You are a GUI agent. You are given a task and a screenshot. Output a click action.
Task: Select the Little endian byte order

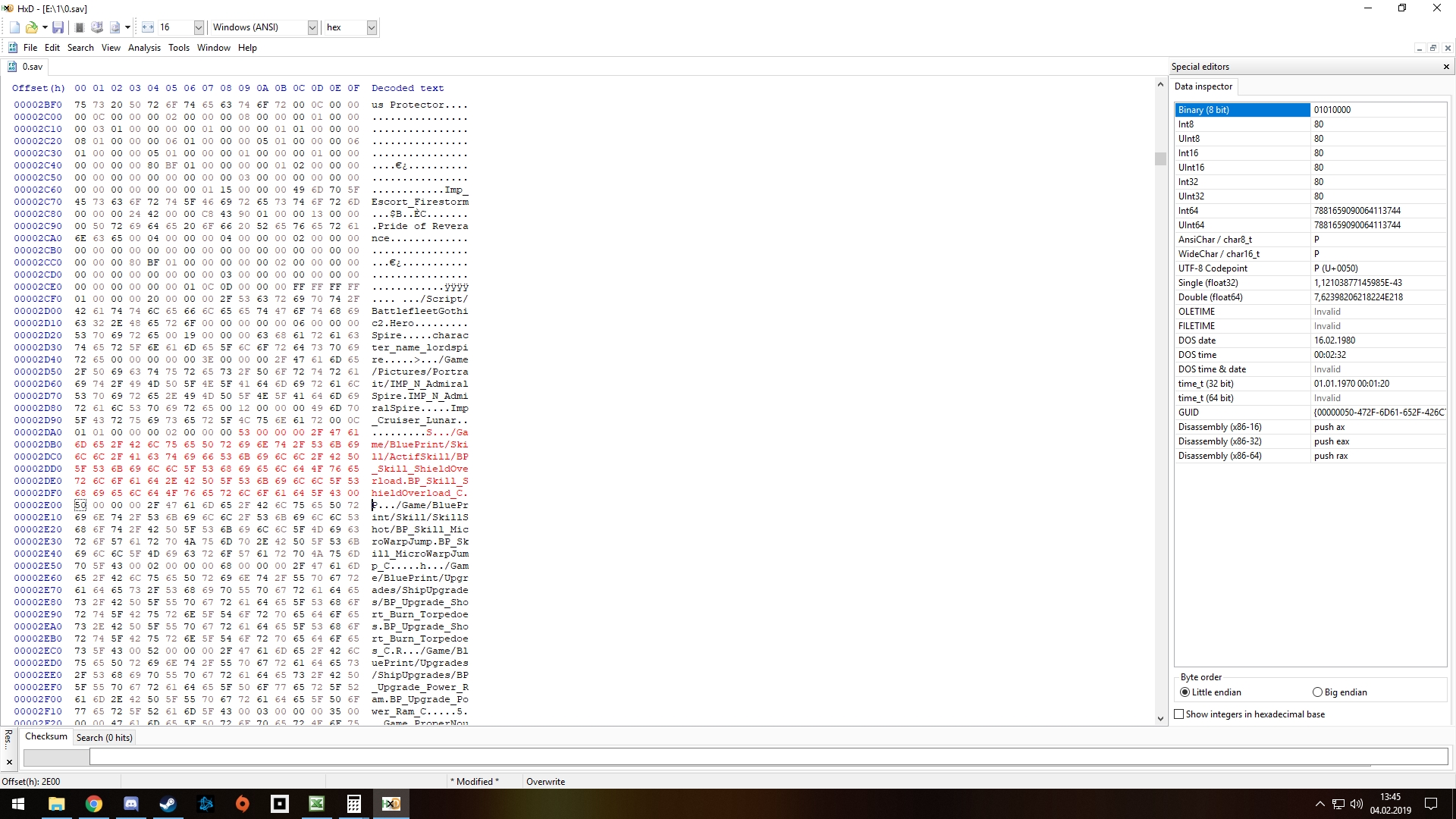pyautogui.click(x=1185, y=692)
